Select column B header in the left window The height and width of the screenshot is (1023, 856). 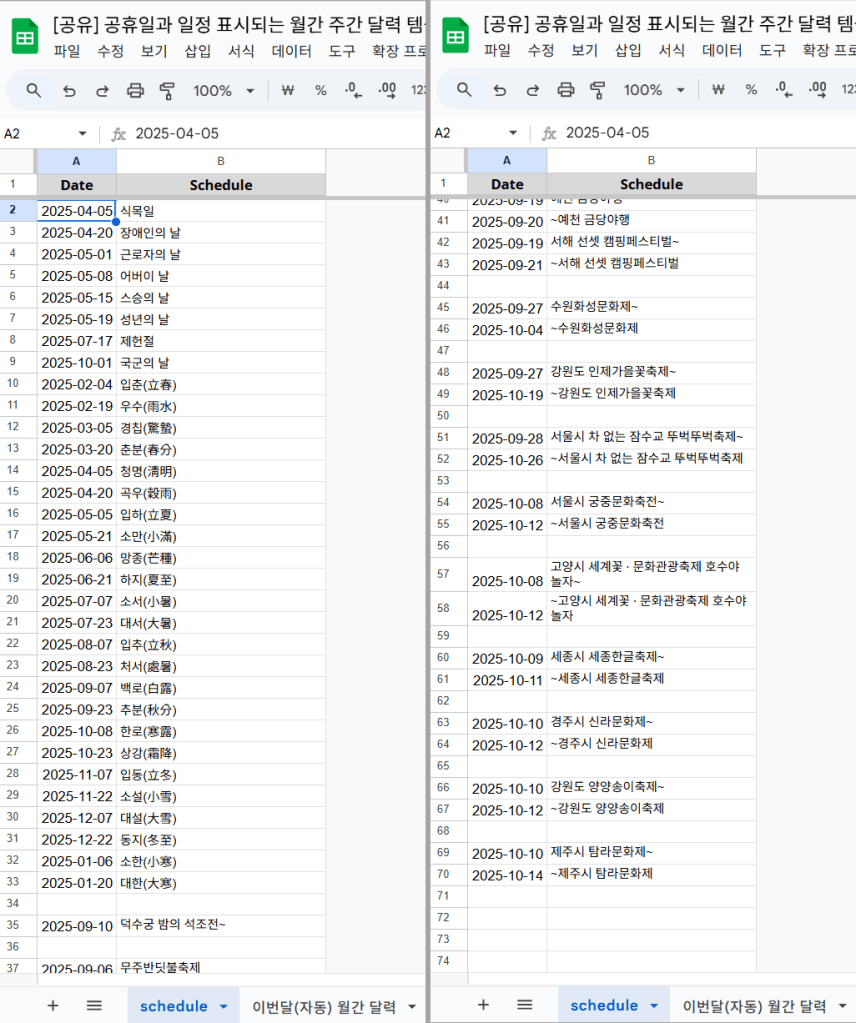coord(221,160)
